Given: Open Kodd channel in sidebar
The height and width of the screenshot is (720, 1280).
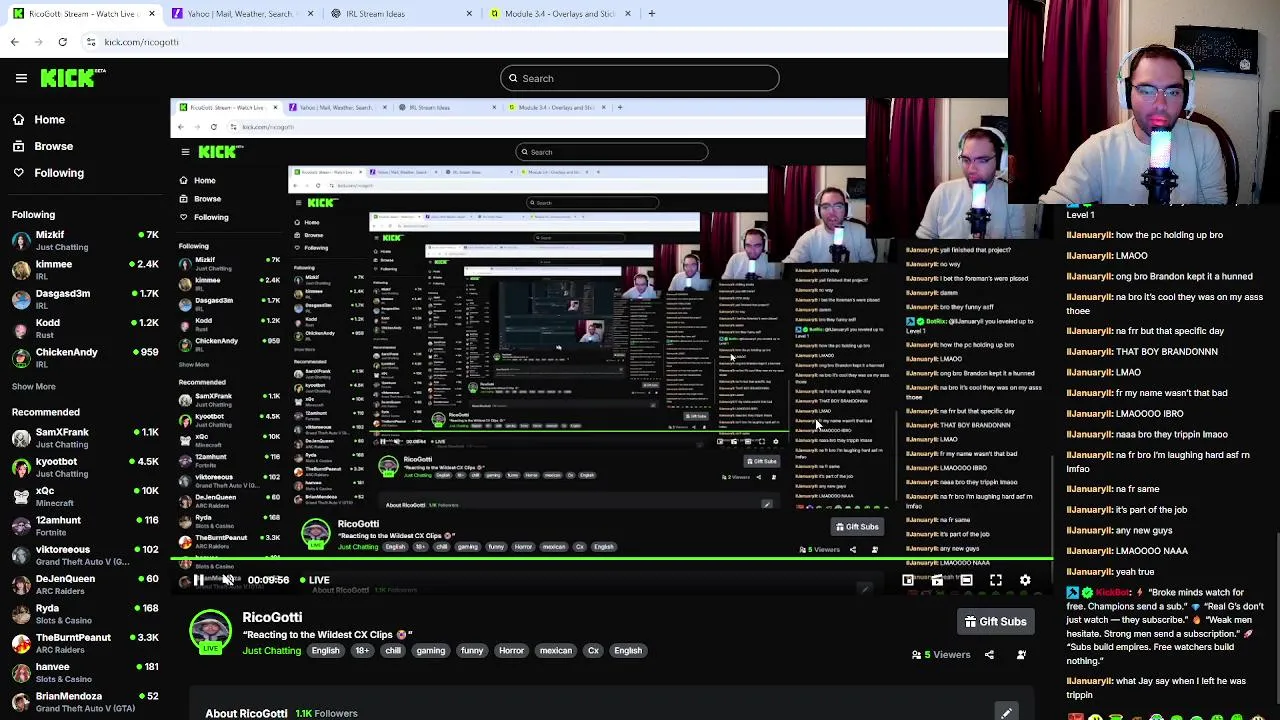Looking at the screenshot, I should [x=84, y=327].
